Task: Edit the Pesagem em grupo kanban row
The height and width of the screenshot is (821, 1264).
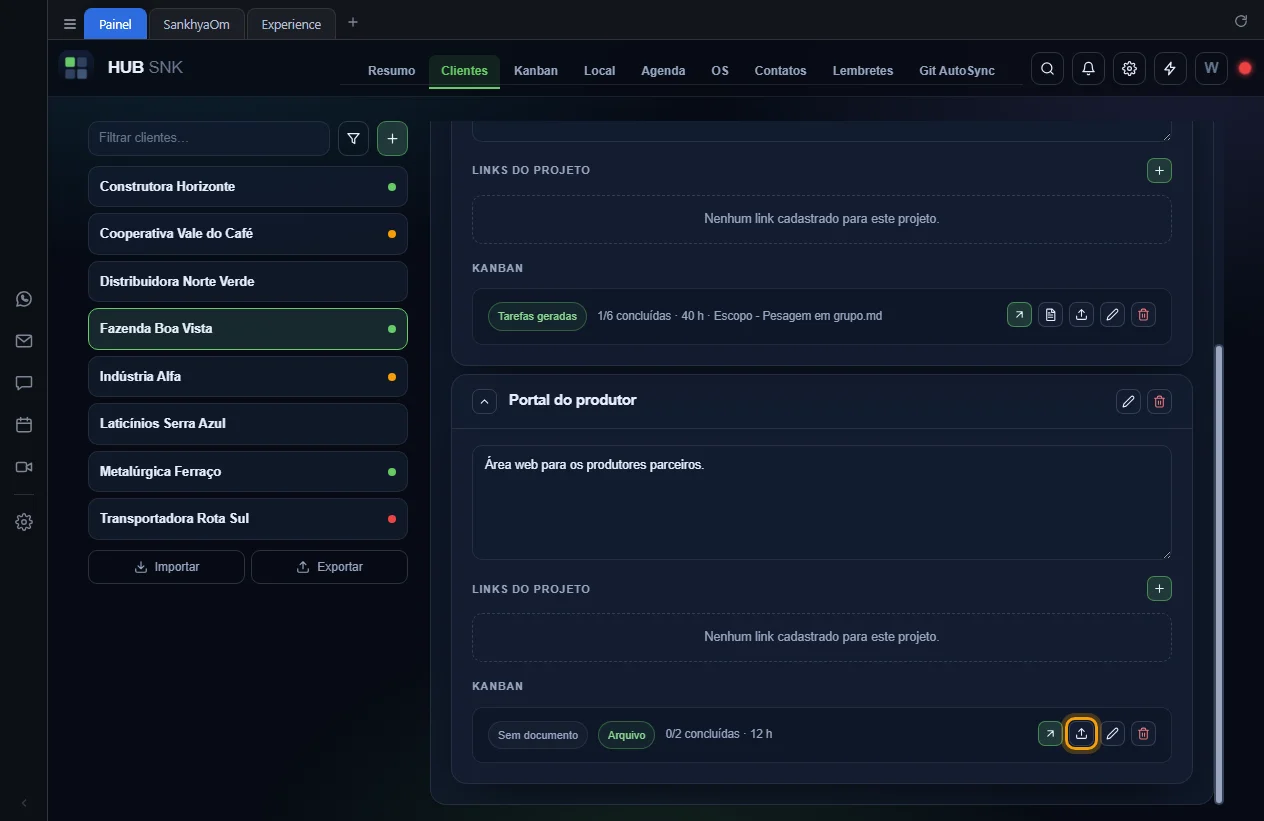Action: [x=1112, y=315]
